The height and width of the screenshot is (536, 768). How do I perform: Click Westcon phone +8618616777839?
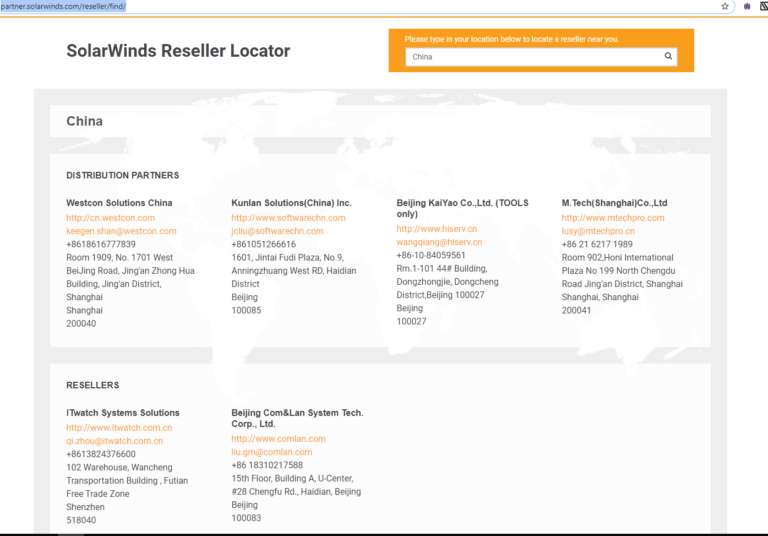point(101,244)
